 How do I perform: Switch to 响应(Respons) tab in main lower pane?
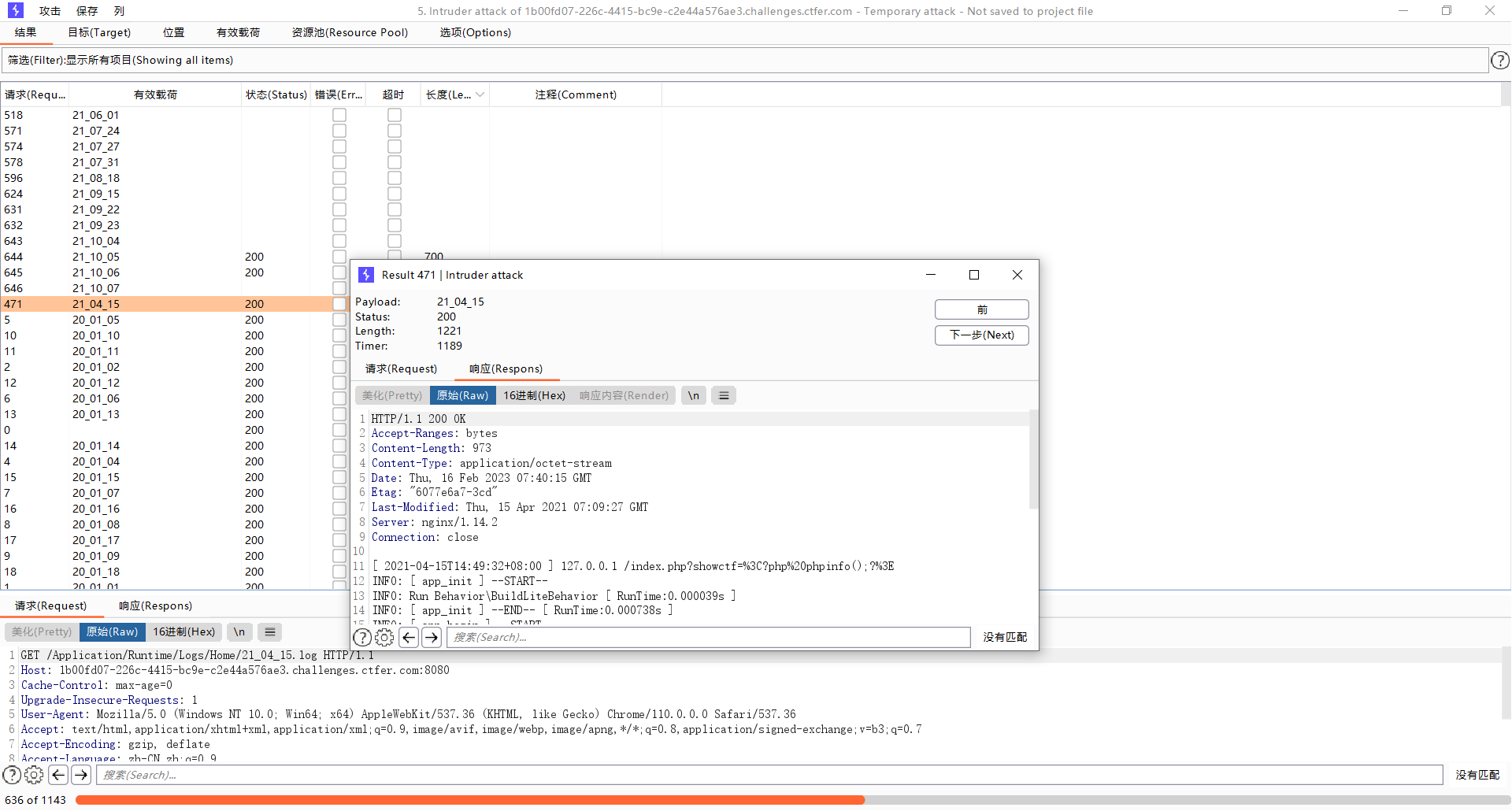click(x=155, y=605)
